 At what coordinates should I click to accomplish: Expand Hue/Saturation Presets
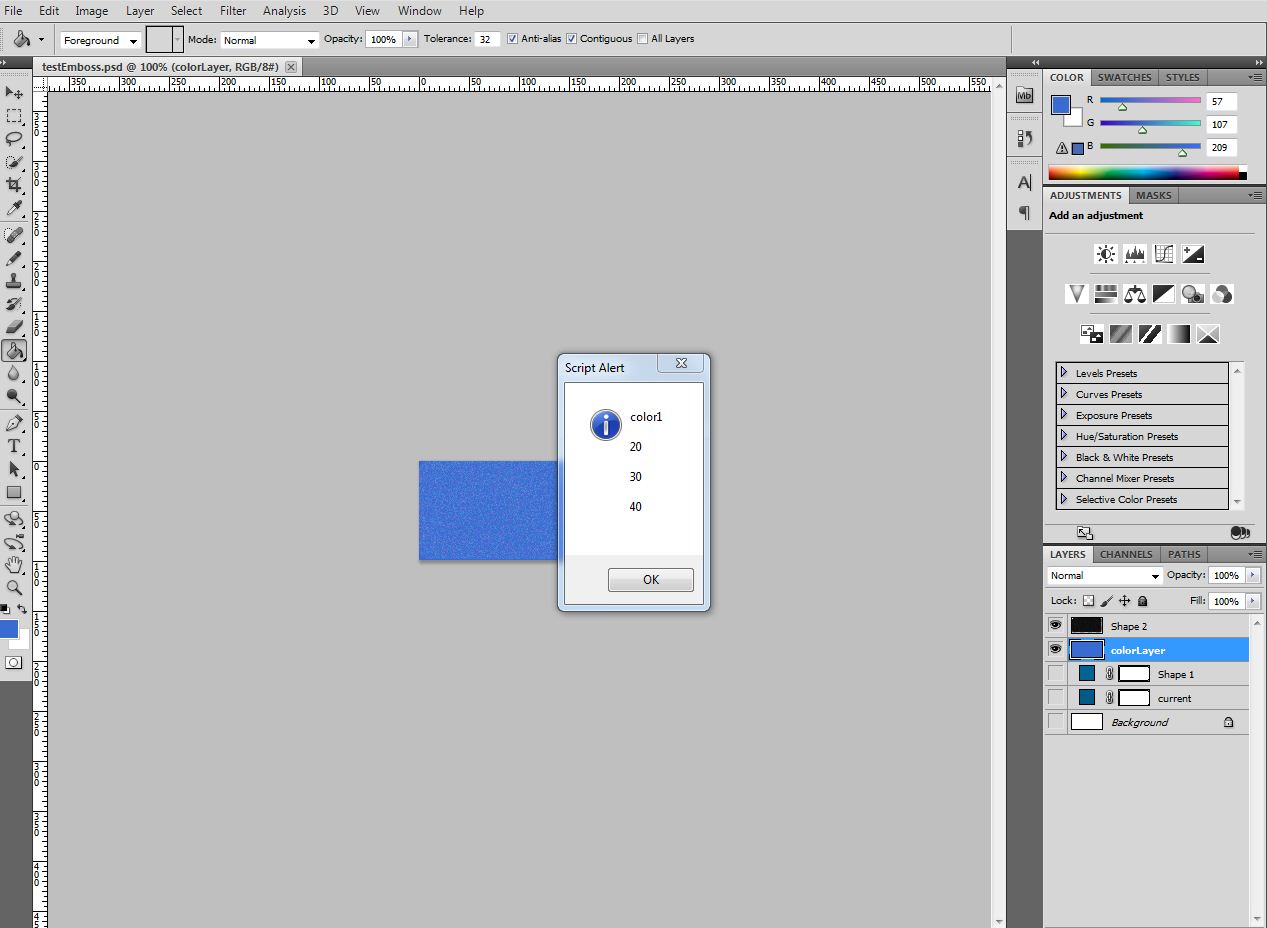1064,436
